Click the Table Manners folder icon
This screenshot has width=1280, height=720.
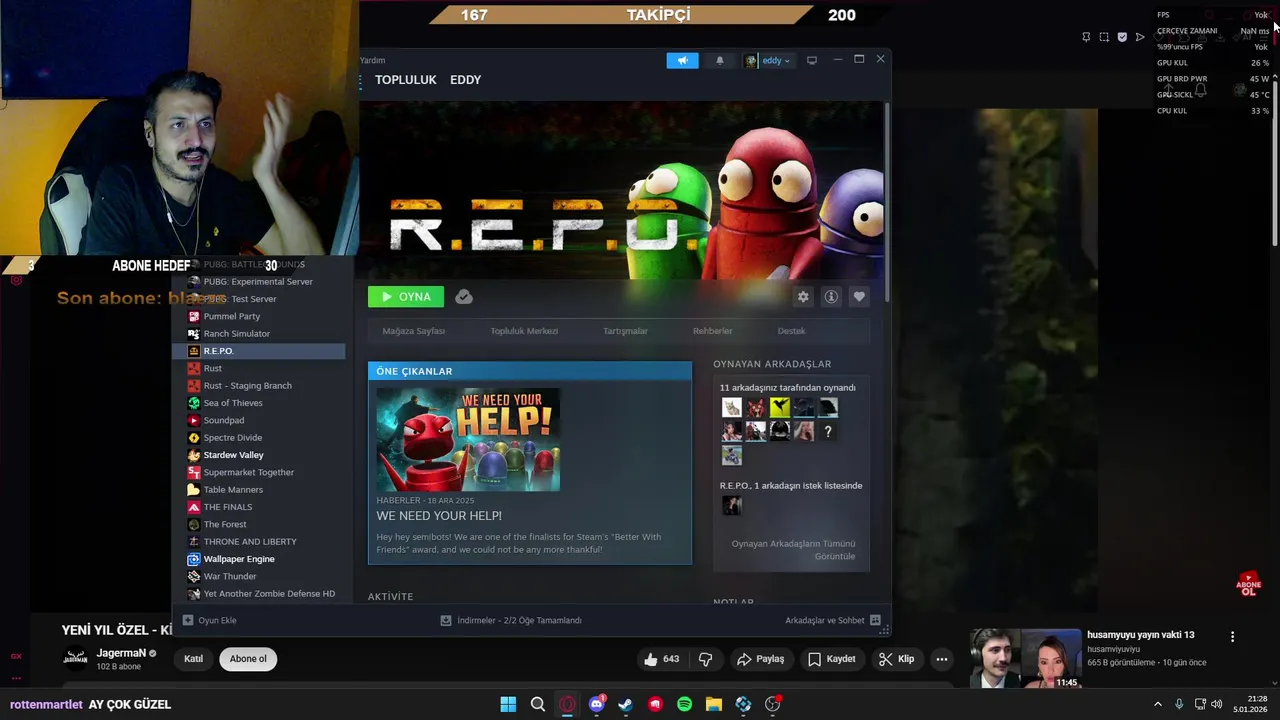[x=194, y=490]
